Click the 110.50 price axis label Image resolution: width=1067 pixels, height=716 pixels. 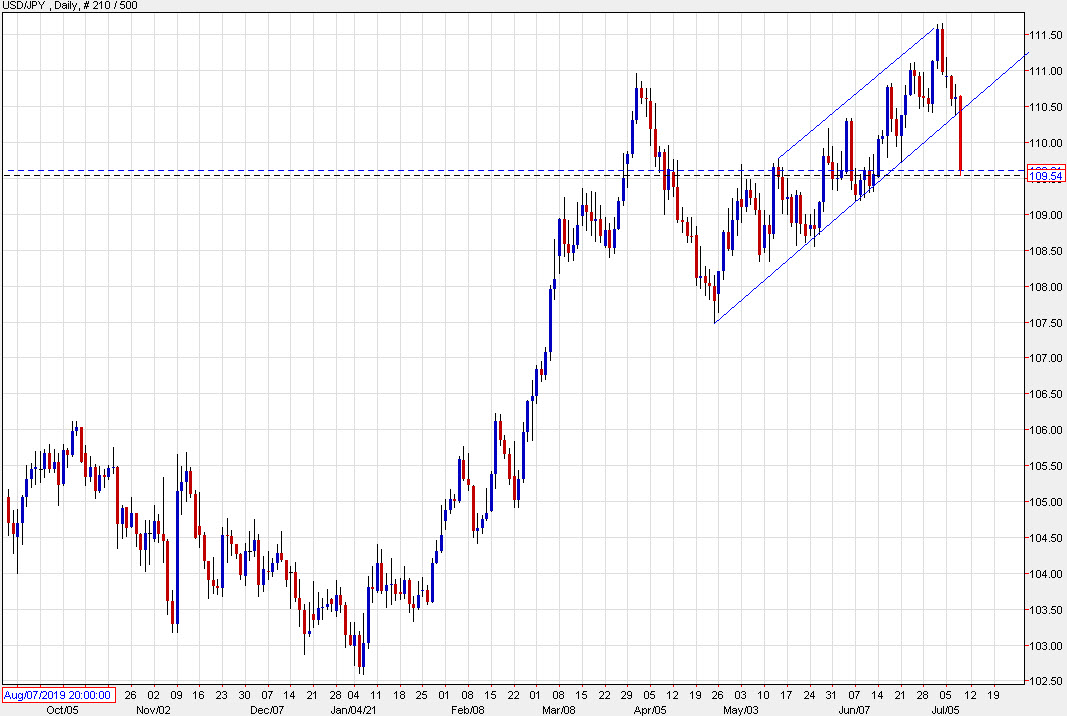coord(1046,107)
